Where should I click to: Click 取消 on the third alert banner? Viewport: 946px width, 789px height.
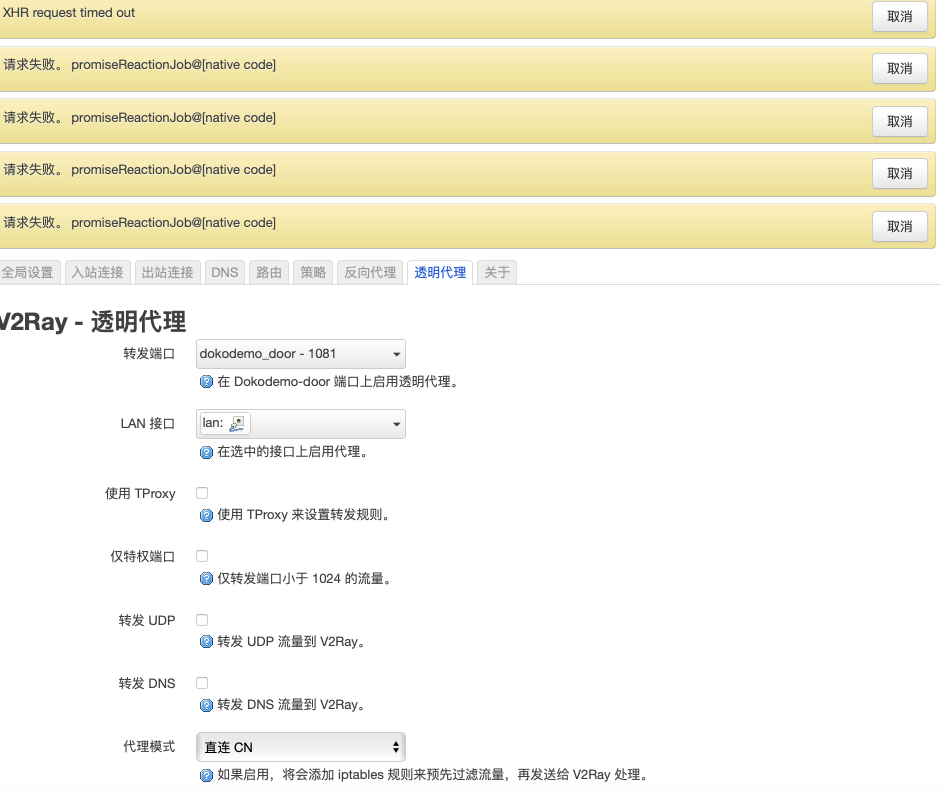(900, 122)
